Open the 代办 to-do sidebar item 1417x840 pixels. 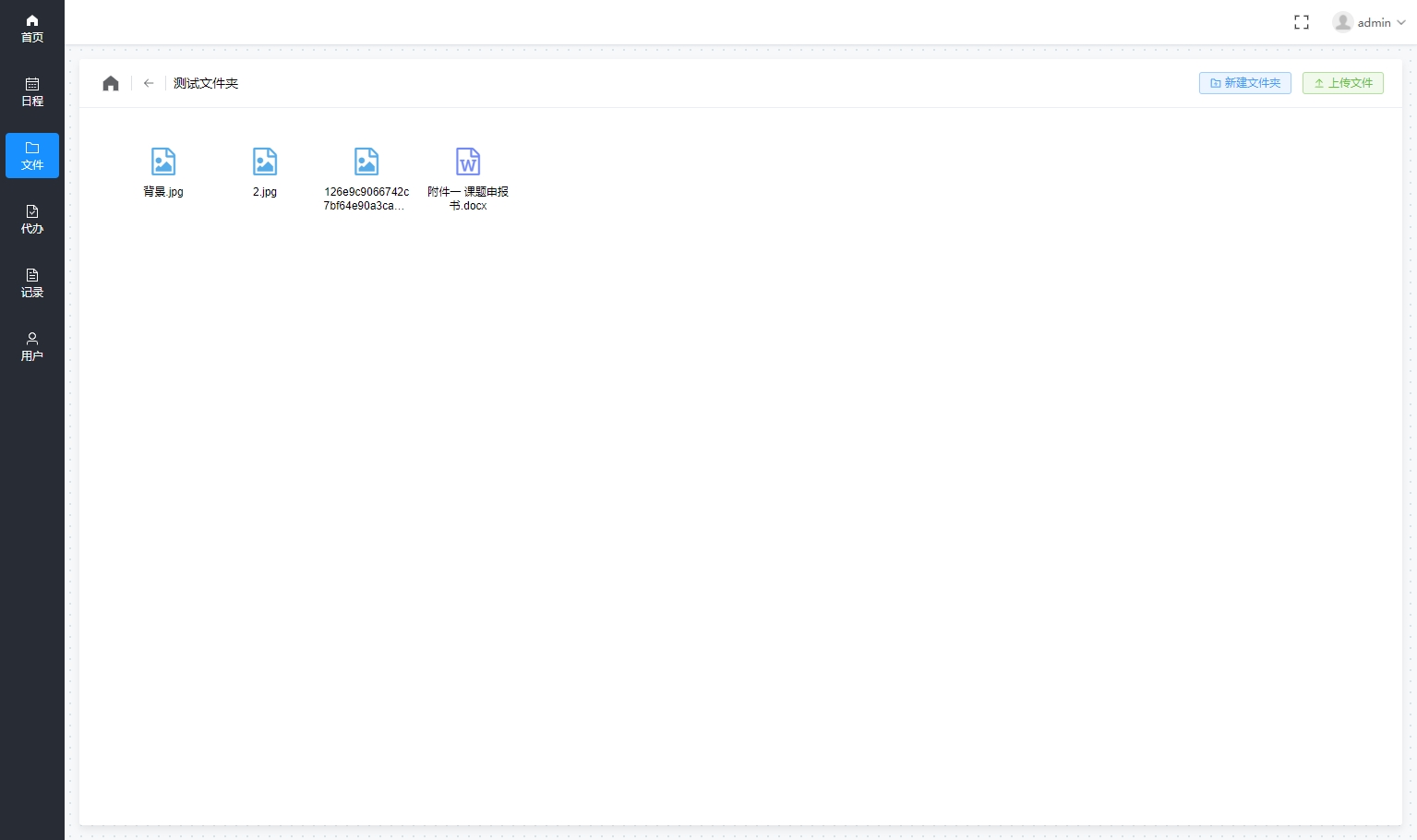[32, 220]
